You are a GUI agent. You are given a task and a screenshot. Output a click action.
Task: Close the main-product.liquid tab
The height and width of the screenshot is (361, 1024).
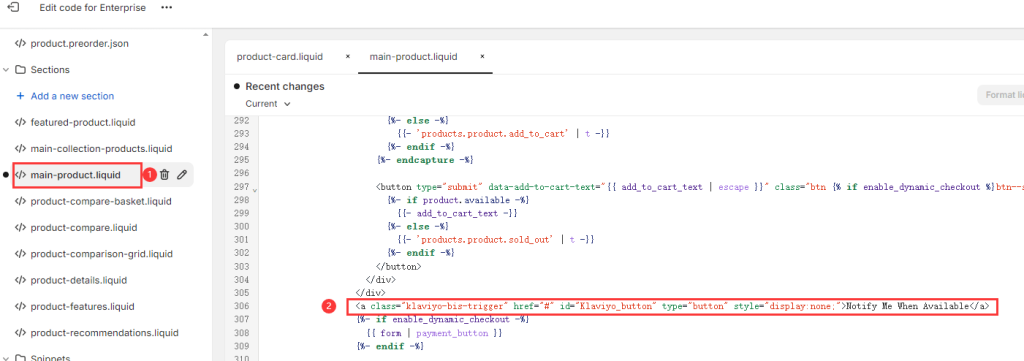[x=482, y=57]
